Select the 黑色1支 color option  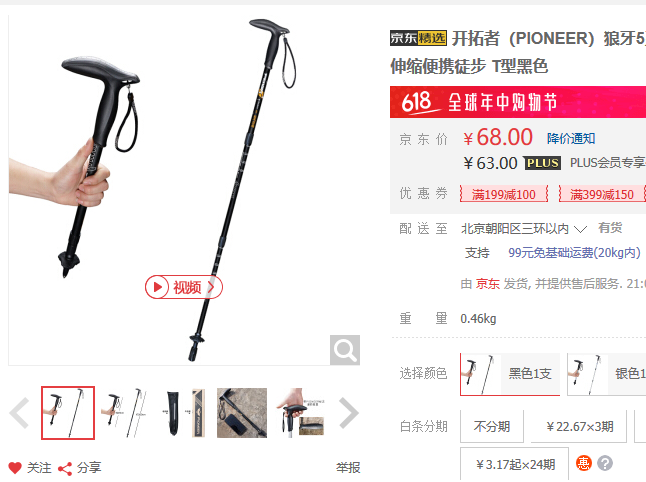510,374
